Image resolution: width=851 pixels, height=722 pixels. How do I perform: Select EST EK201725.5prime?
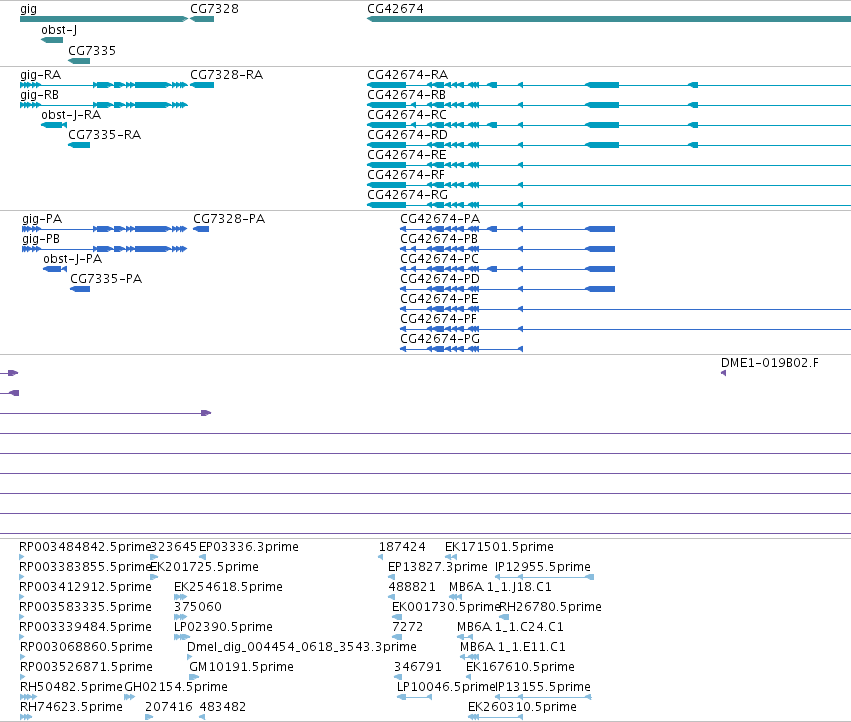(x=204, y=567)
